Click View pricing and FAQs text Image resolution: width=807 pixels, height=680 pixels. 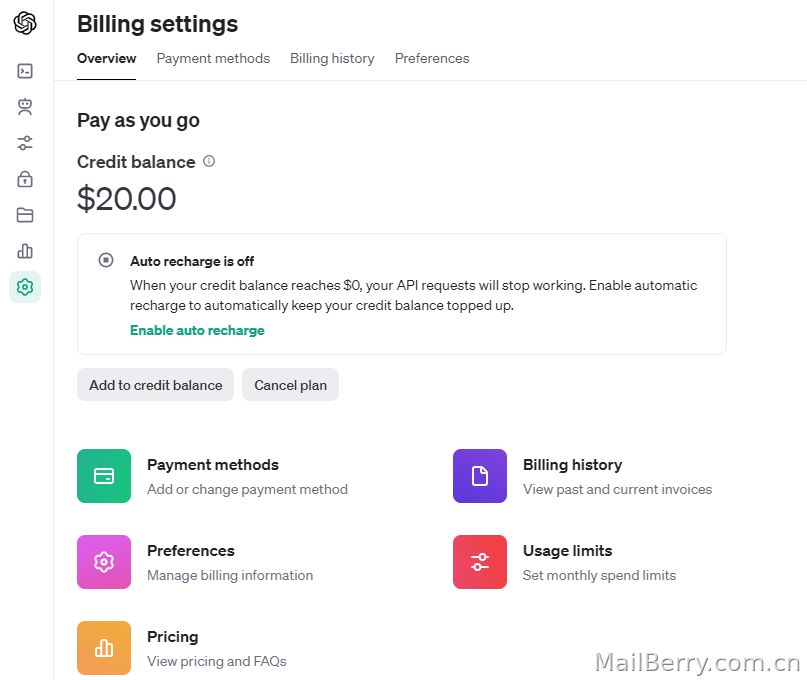point(217,661)
